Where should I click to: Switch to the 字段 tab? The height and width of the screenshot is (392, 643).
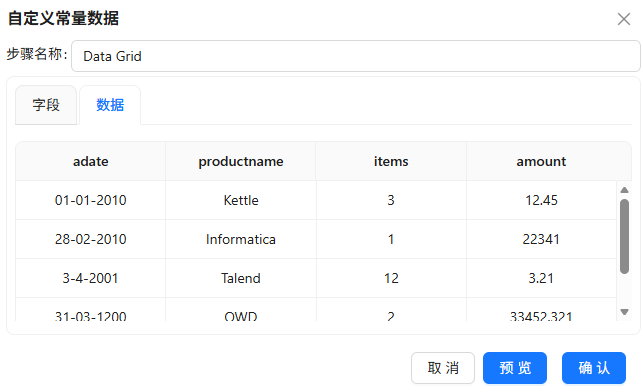tap(46, 105)
